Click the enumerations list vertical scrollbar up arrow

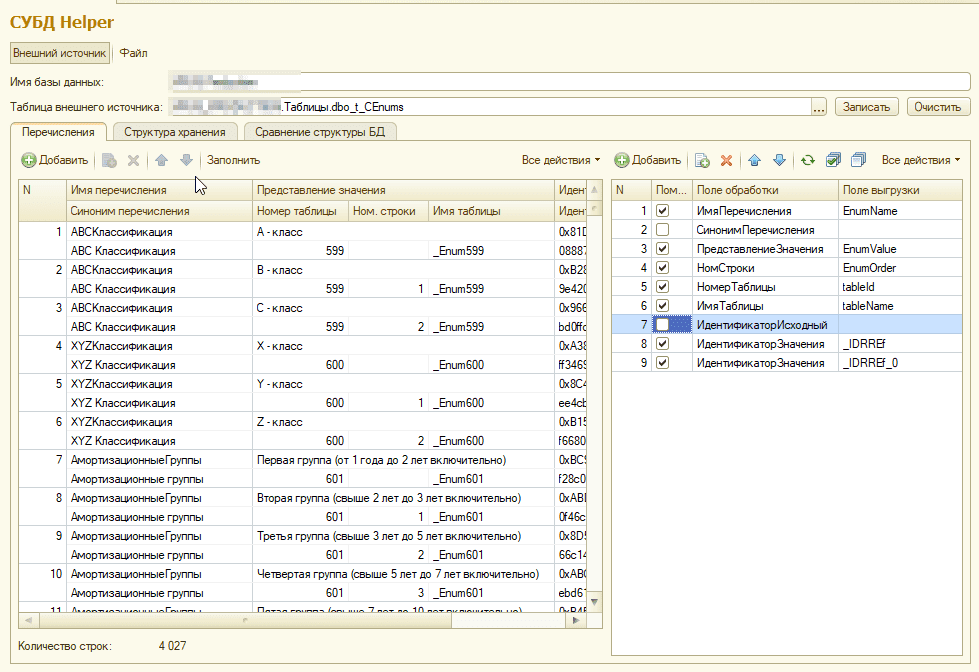click(x=594, y=189)
